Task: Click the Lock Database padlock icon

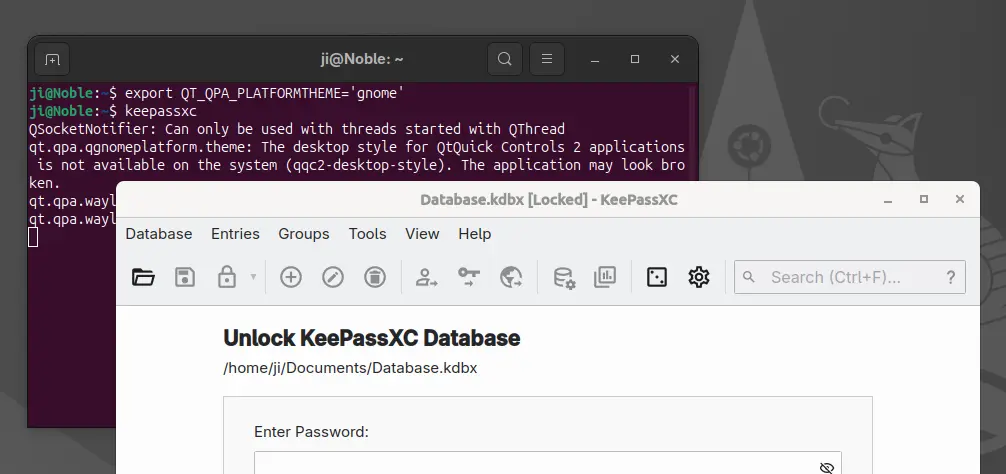Action: 227,277
